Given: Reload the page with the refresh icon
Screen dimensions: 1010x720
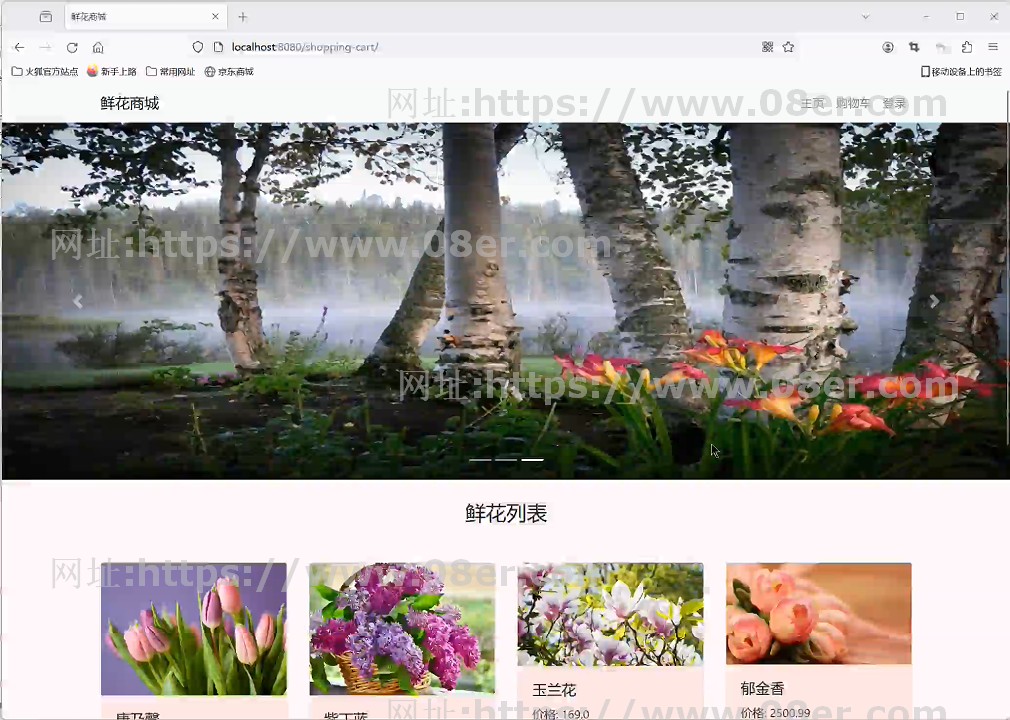Looking at the screenshot, I should click(x=72, y=47).
